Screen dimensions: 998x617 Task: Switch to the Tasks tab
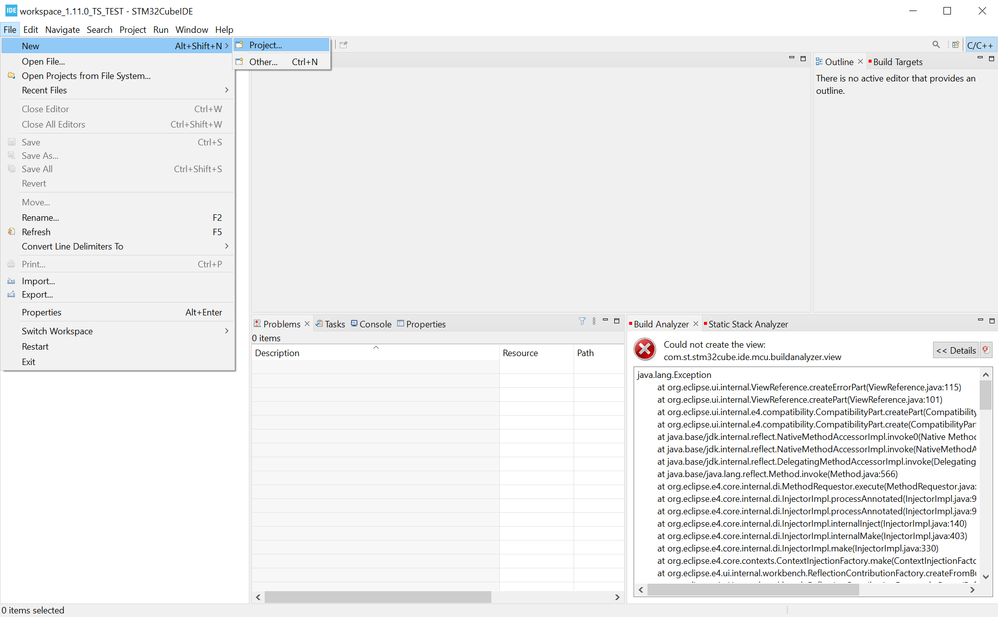(330, 324)
